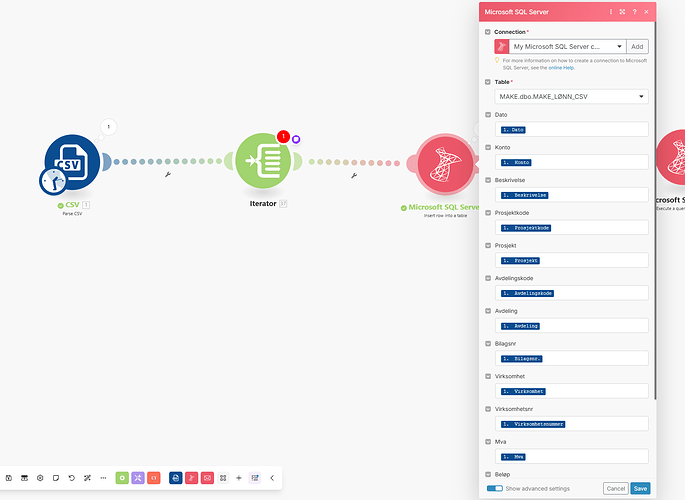Viewport: 685px width, 500px height.
Task: Open scenario settings gear in bottom toolbar
Action: click(40, 478)
